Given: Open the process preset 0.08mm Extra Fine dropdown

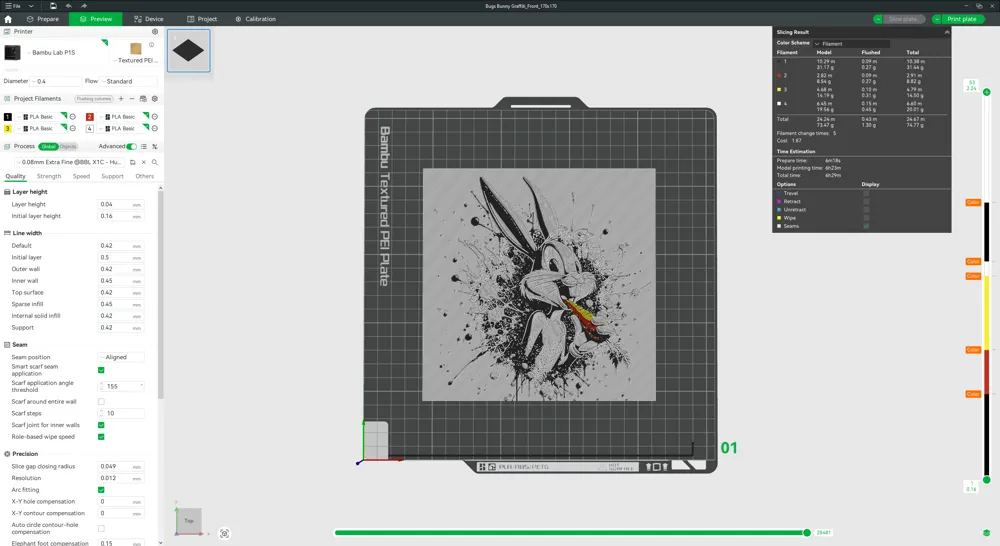Looking at the screenshot, I should click(68, 162).
